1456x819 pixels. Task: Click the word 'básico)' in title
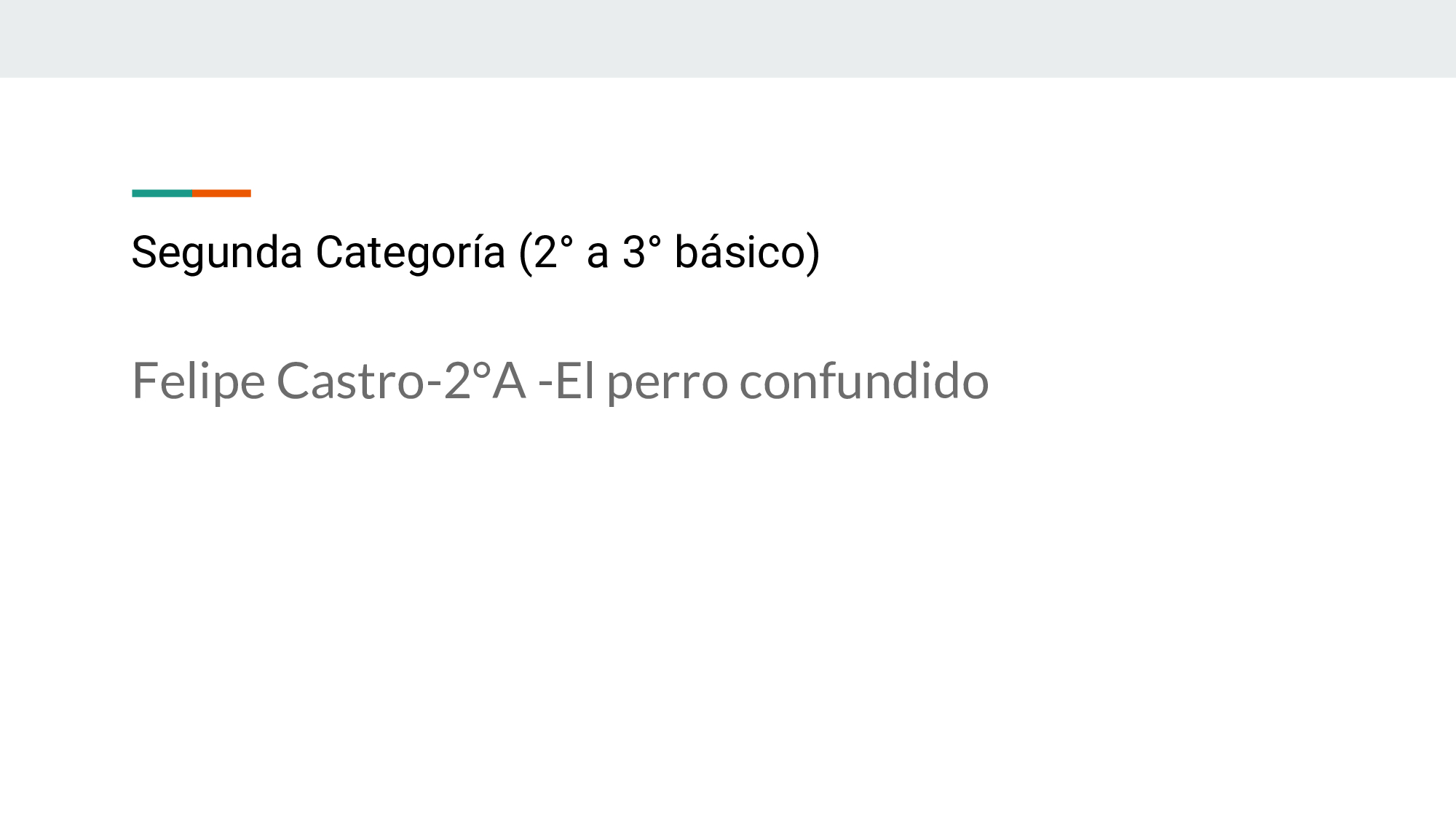tap(747, 253)
